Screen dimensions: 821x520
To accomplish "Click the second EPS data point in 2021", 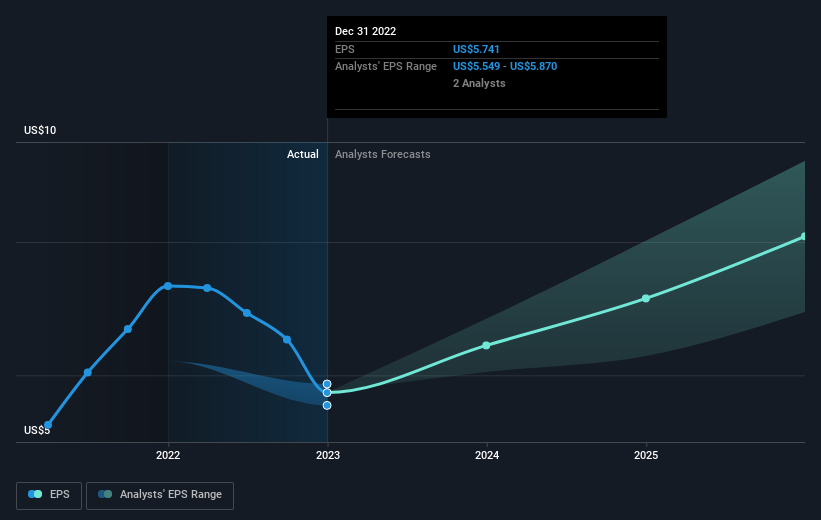I will pyautogui.click(x=88, y=372).
